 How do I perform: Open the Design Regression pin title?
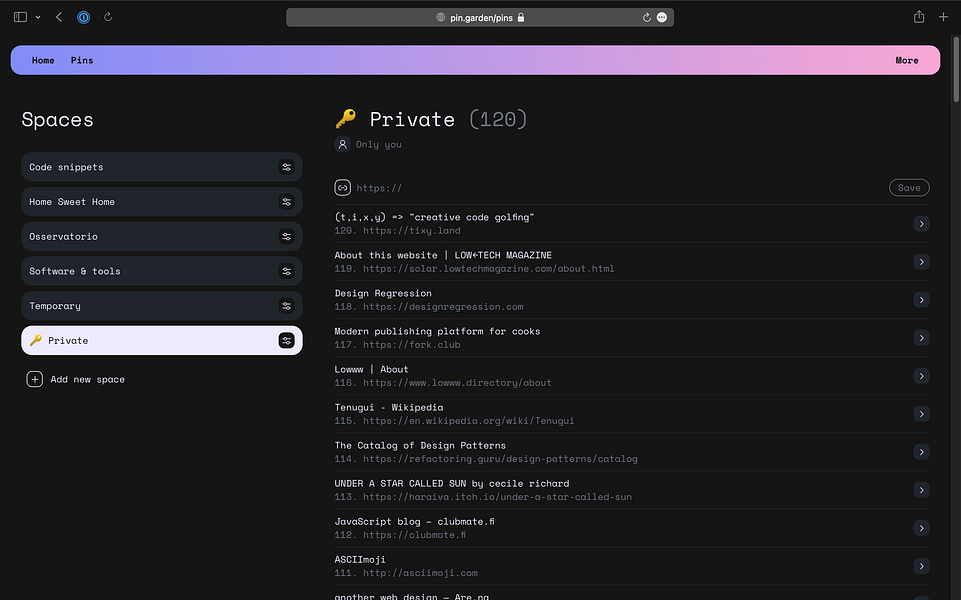tap(383, 293)
